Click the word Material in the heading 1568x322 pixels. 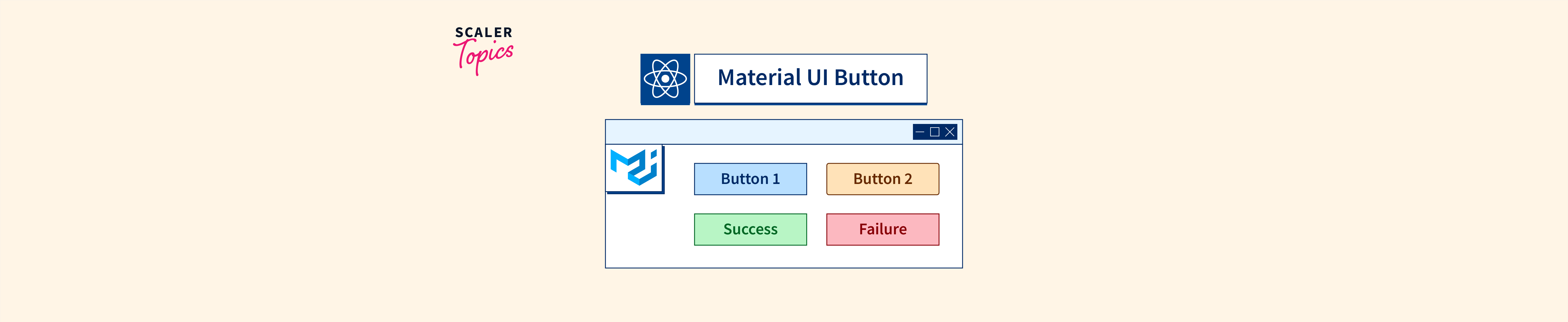759,78
